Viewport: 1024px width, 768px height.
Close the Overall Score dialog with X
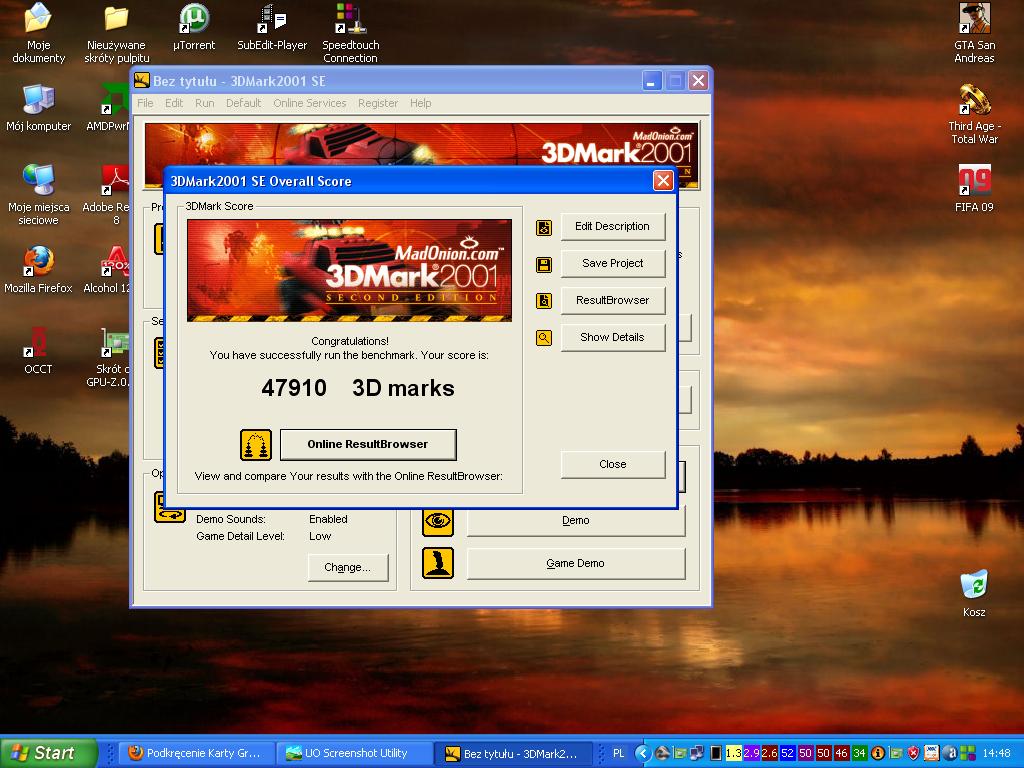[663, 181]
